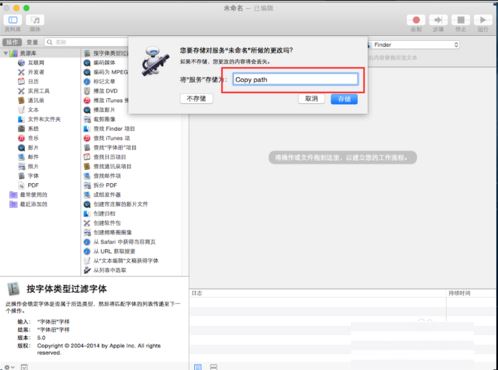Select the Movies (影片) category
The height and width of the screenshot is (370, 498).
pos(33,147)
